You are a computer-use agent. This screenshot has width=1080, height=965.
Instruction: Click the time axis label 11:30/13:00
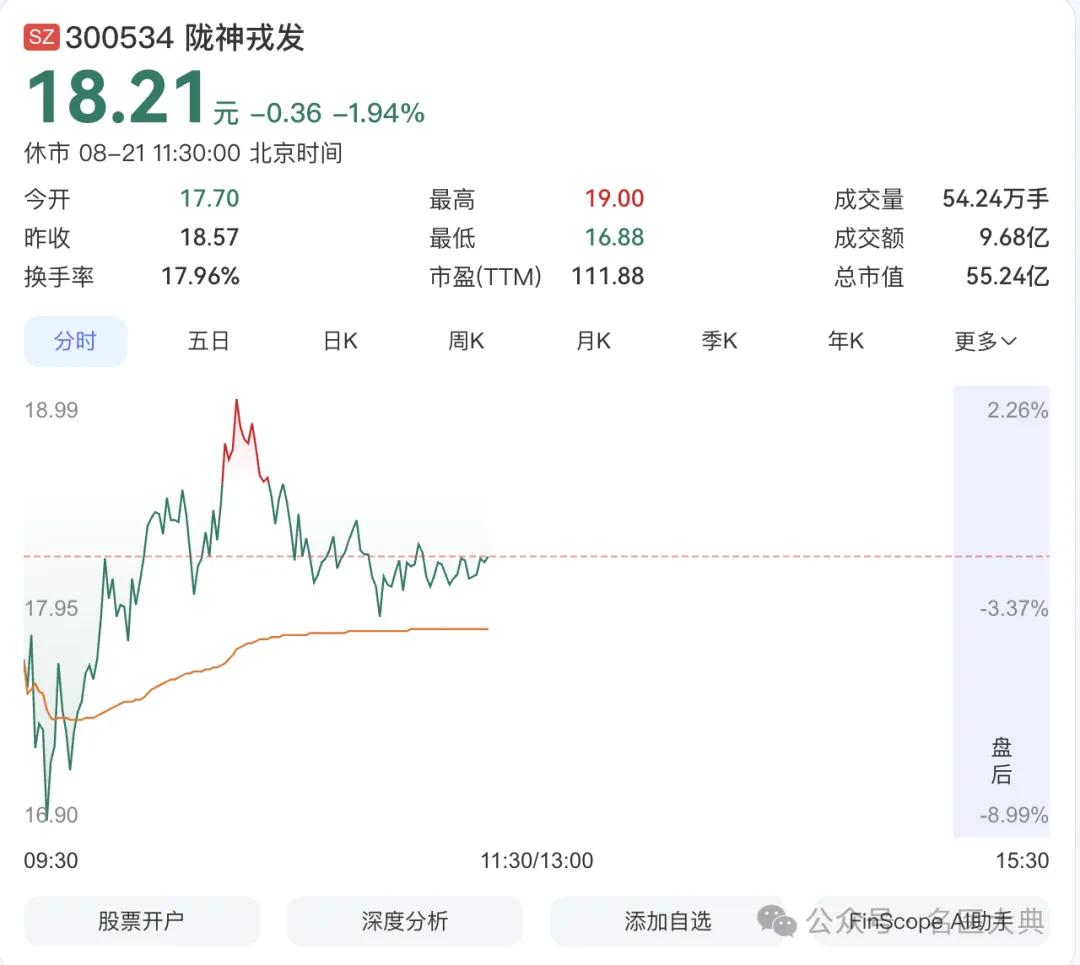(537, 860)
